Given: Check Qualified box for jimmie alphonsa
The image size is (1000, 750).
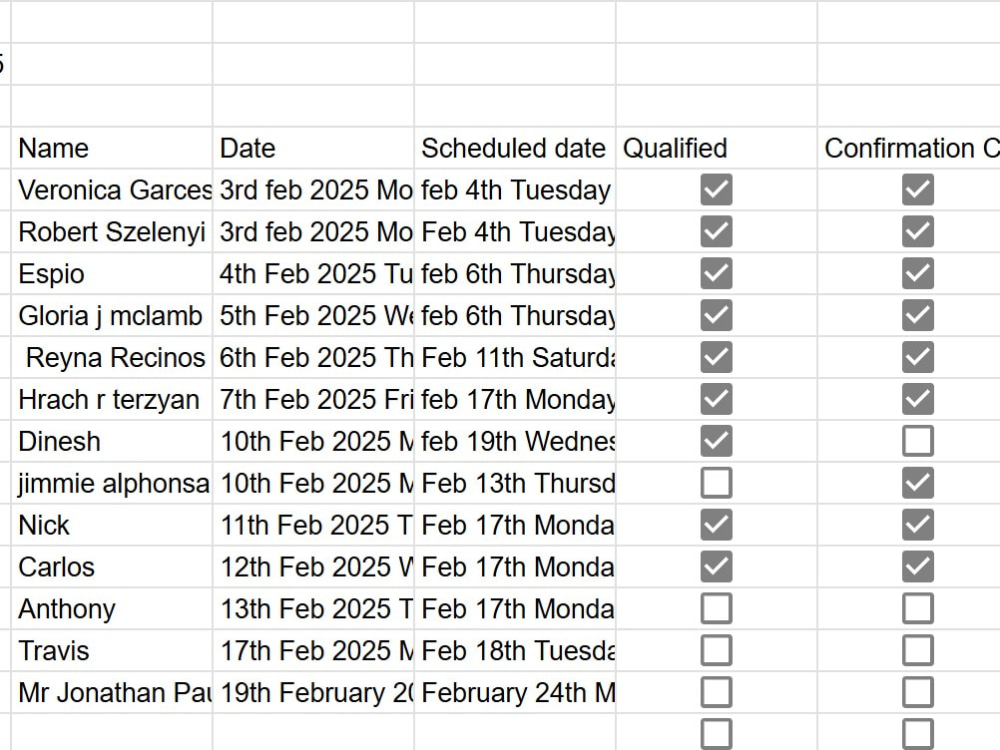Looking at the screenshot, I should click(716, 483).
